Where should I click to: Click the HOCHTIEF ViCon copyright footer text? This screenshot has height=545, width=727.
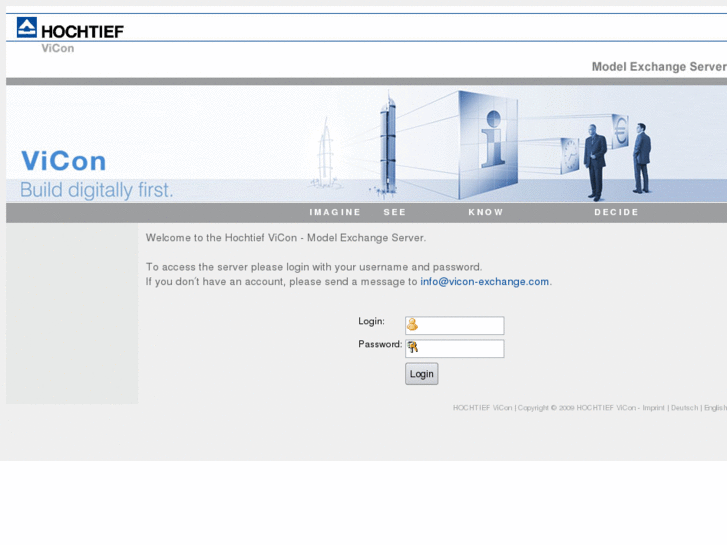point(544,408)
